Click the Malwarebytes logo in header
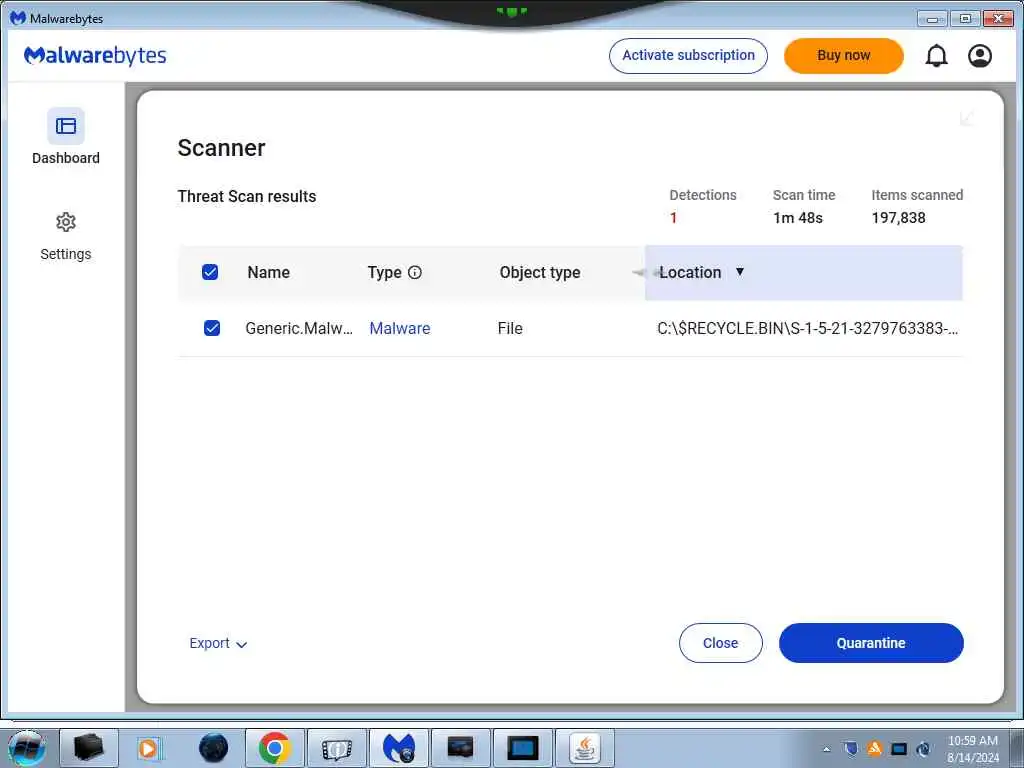Image resolution: width=1024 pixels, height=768 pixels. [x=95, y=56]
